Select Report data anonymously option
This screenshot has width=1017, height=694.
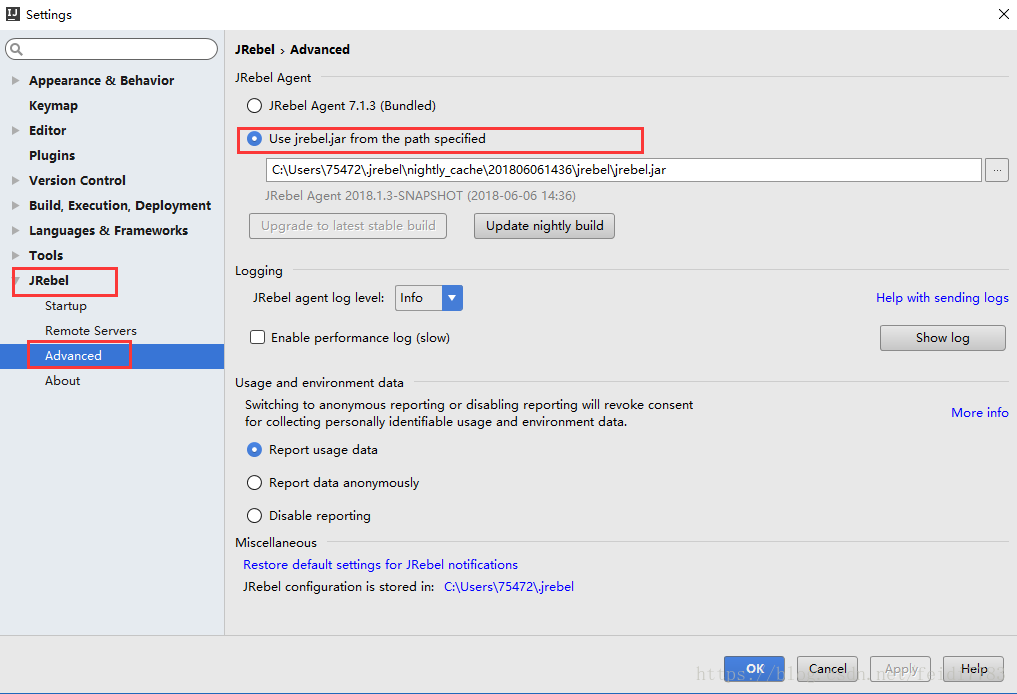pyautogui.click(x=255, y=483)
